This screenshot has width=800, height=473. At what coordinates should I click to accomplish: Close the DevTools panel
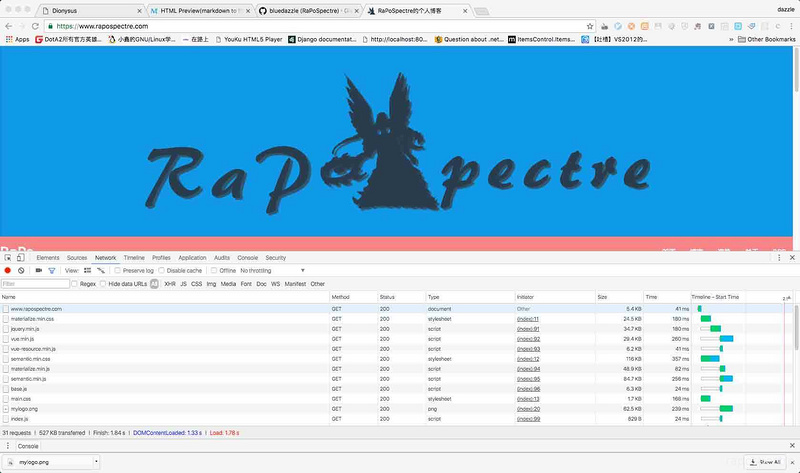[x=792, y=258]
